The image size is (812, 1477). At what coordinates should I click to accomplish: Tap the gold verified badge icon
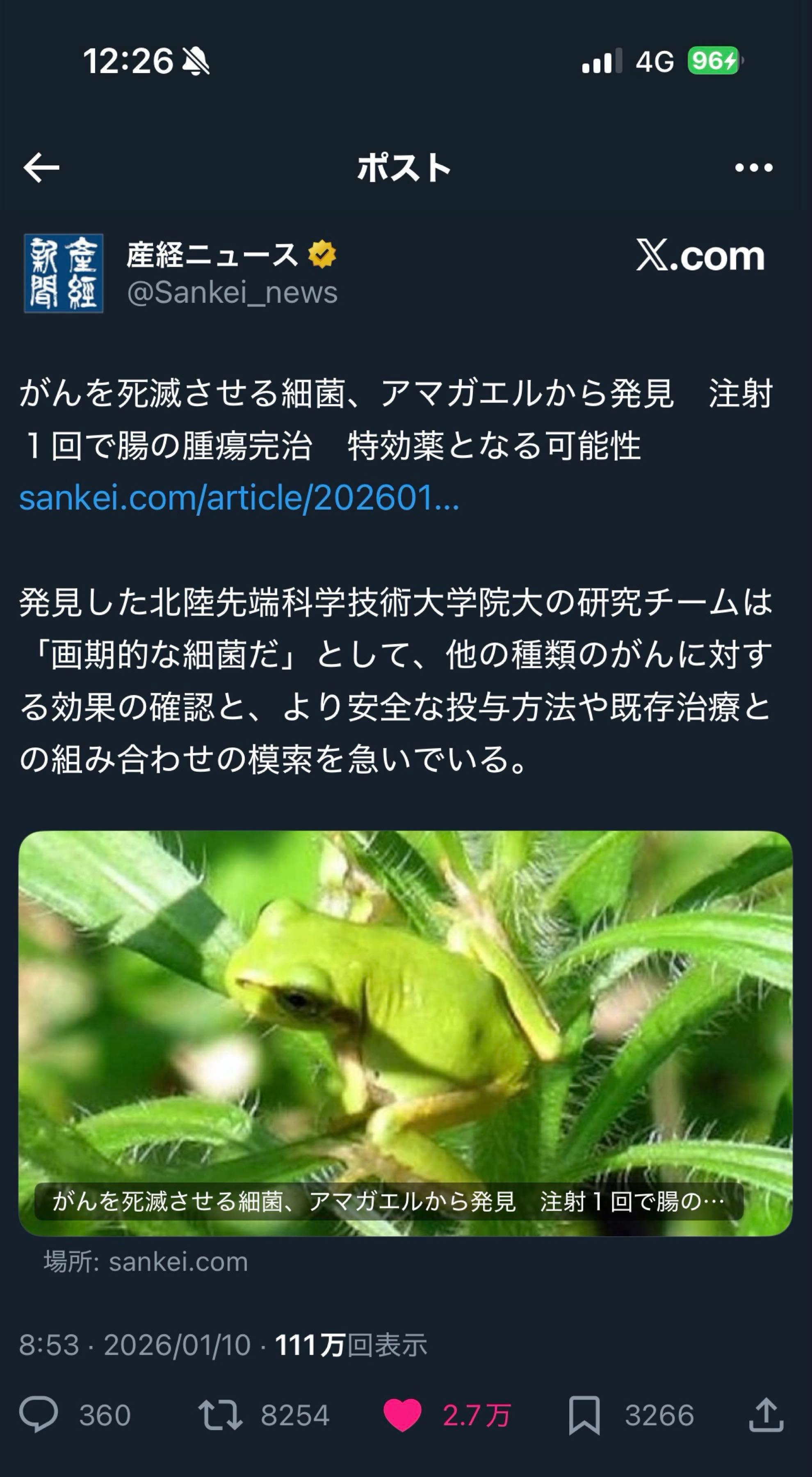click(x=322, y=254)
